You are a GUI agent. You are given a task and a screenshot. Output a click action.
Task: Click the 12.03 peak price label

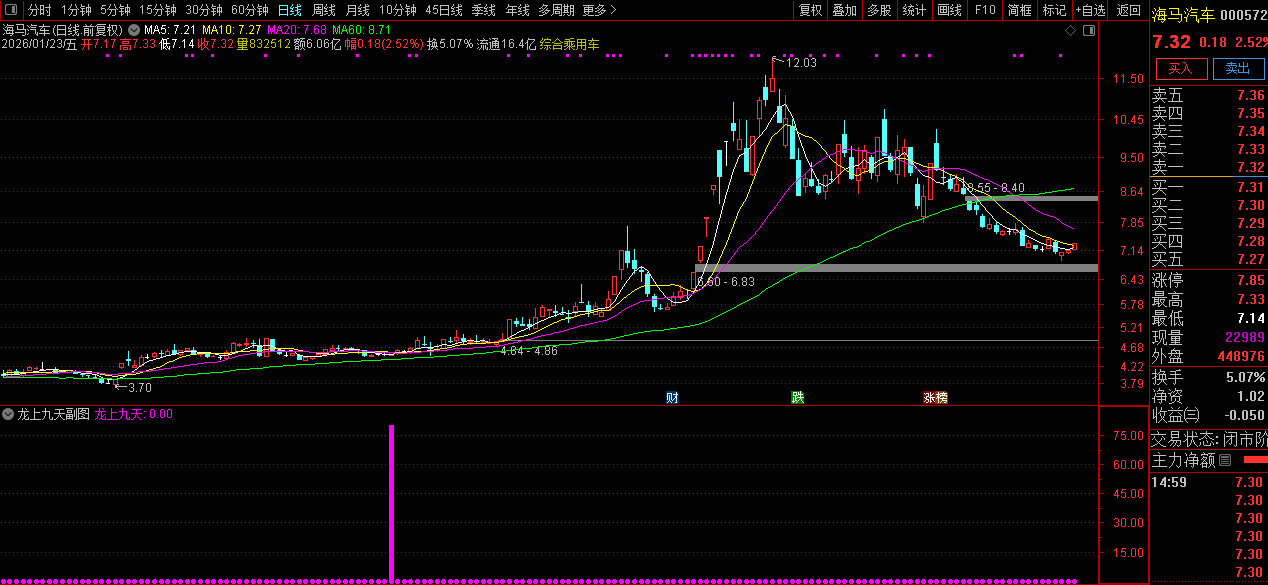point(801,62)
